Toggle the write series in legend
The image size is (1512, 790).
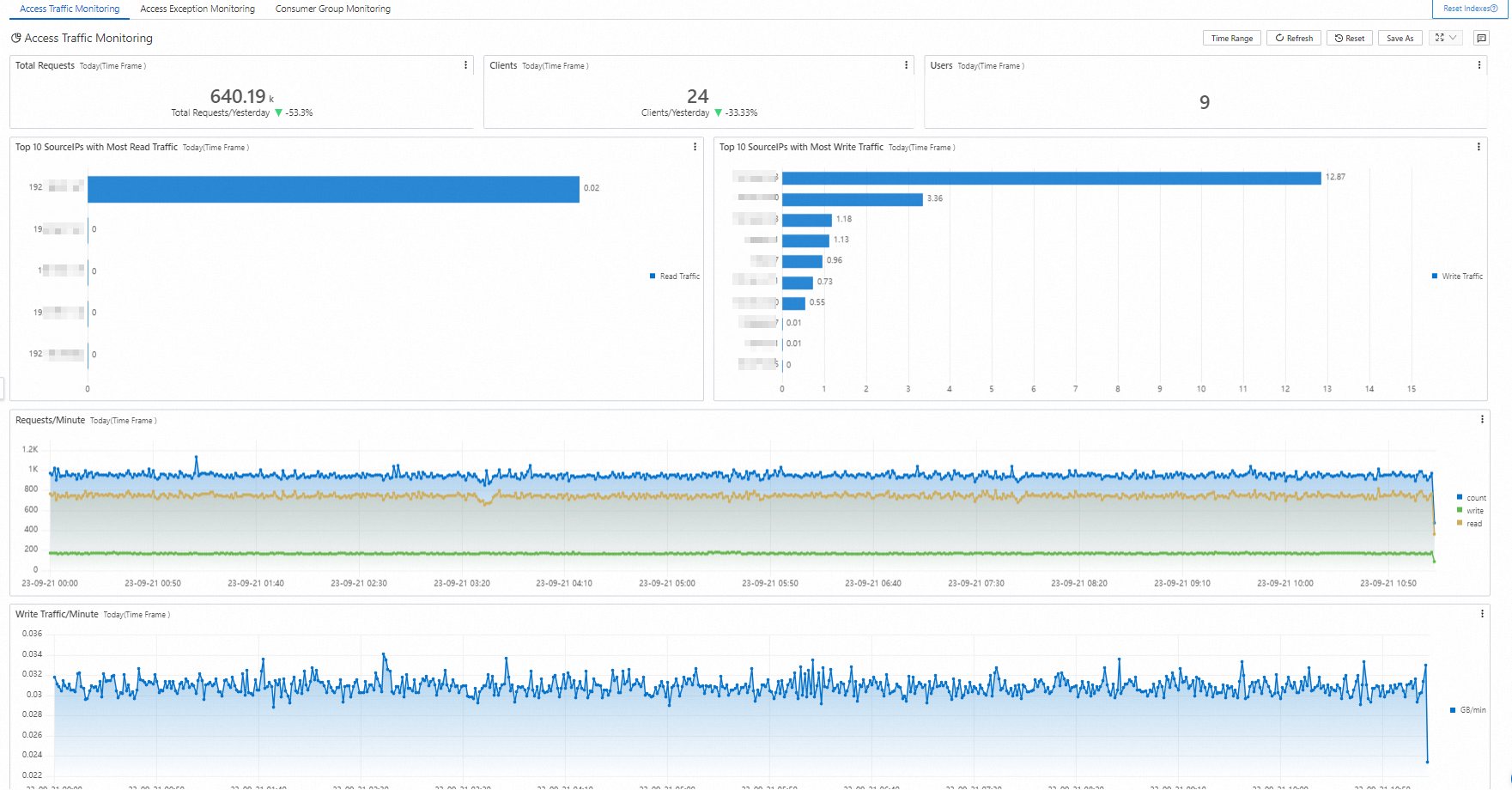tap(1470, 511)
